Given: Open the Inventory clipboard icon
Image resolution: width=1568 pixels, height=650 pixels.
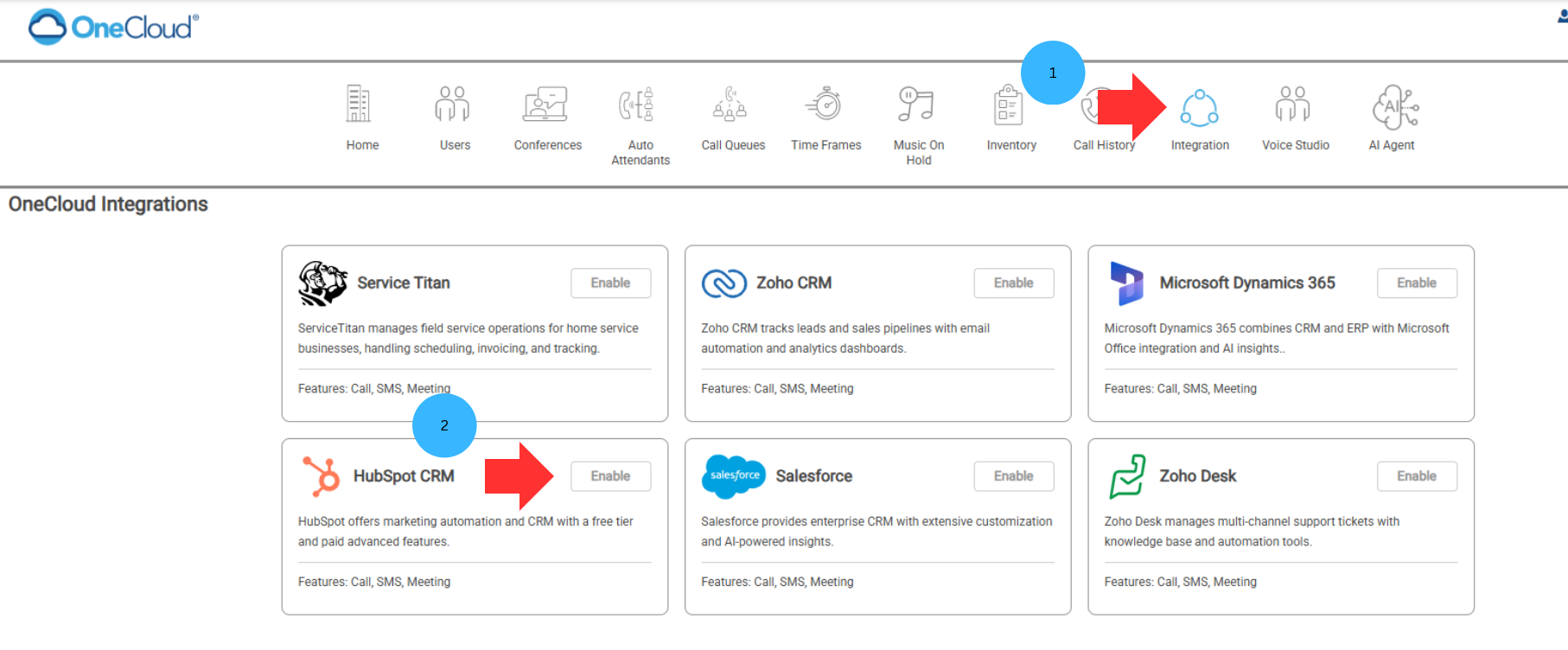Looking at the screenshot, I should pos(1008,106).
